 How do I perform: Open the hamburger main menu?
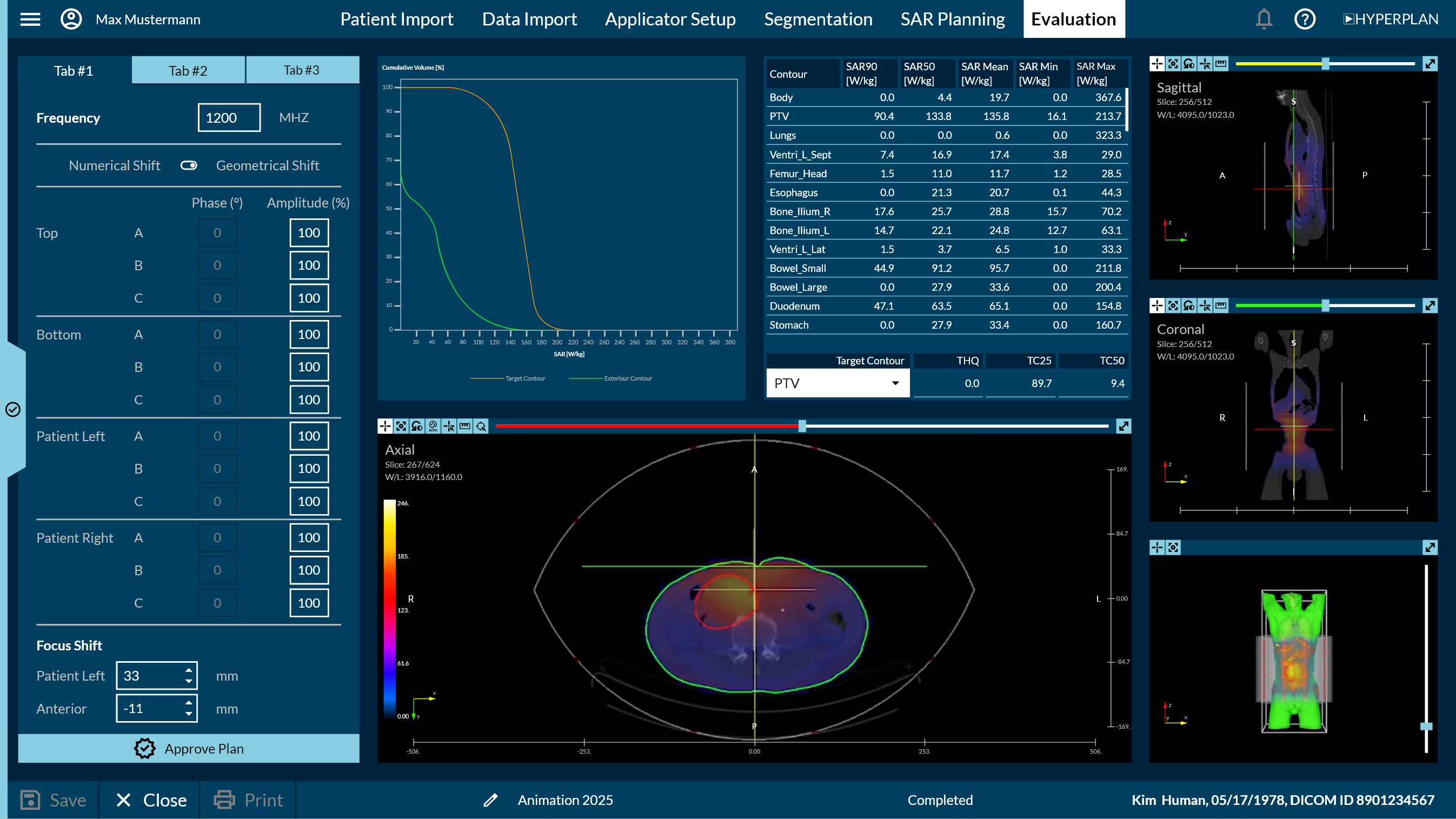pyautogui.click(x=30, y=19)
